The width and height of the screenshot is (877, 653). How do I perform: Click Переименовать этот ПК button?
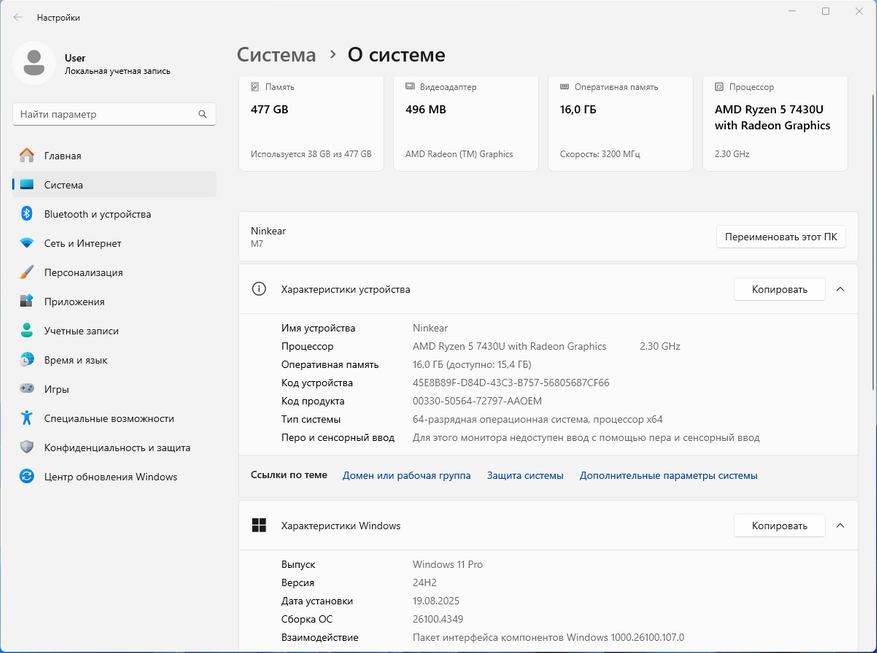(781, 237)
